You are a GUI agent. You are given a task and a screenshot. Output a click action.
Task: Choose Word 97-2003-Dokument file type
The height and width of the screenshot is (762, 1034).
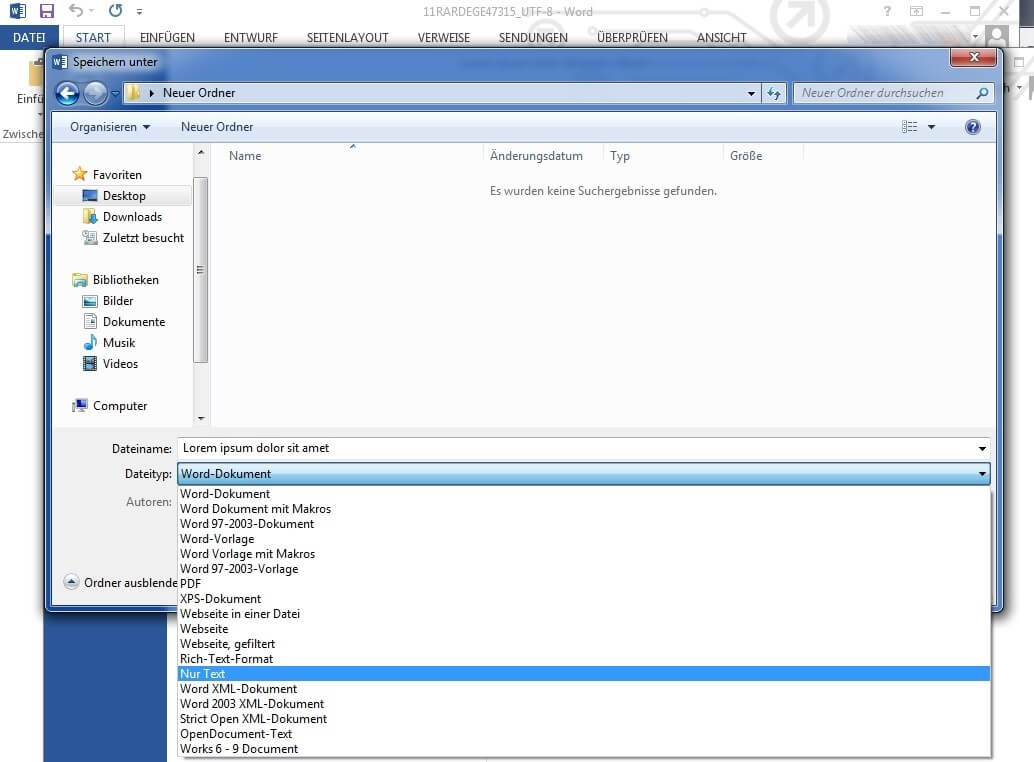pyautogui.click(x=584, y=524)
